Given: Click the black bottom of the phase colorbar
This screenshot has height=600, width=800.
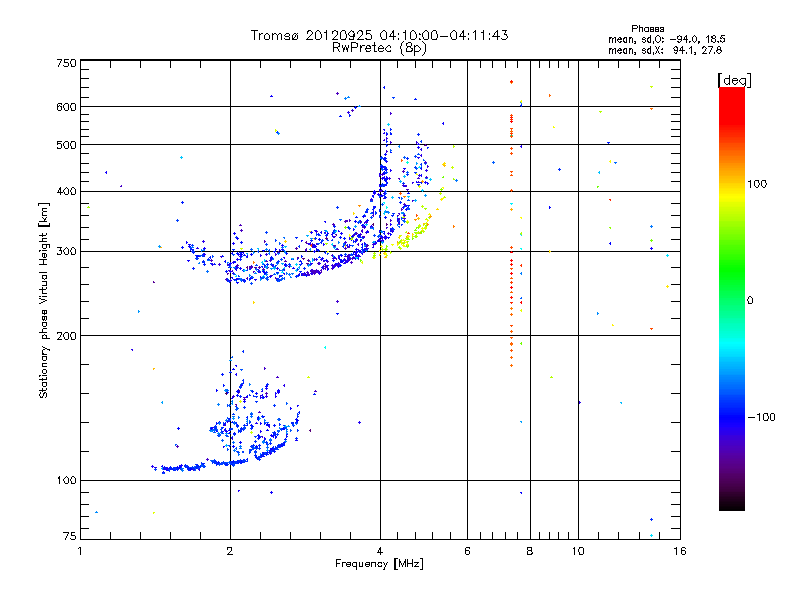Looking at the screenshot, I should tap(732, 503).
